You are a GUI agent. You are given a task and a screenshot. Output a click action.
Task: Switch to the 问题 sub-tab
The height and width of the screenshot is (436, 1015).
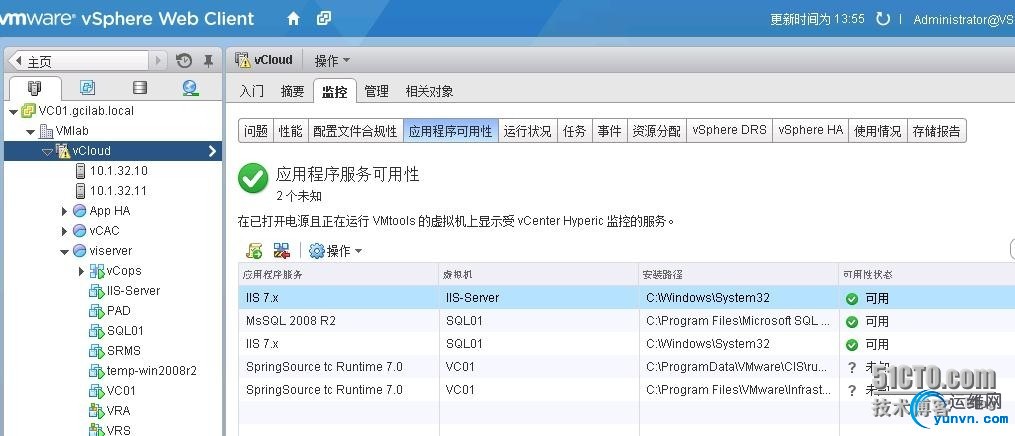pos(256,131)
